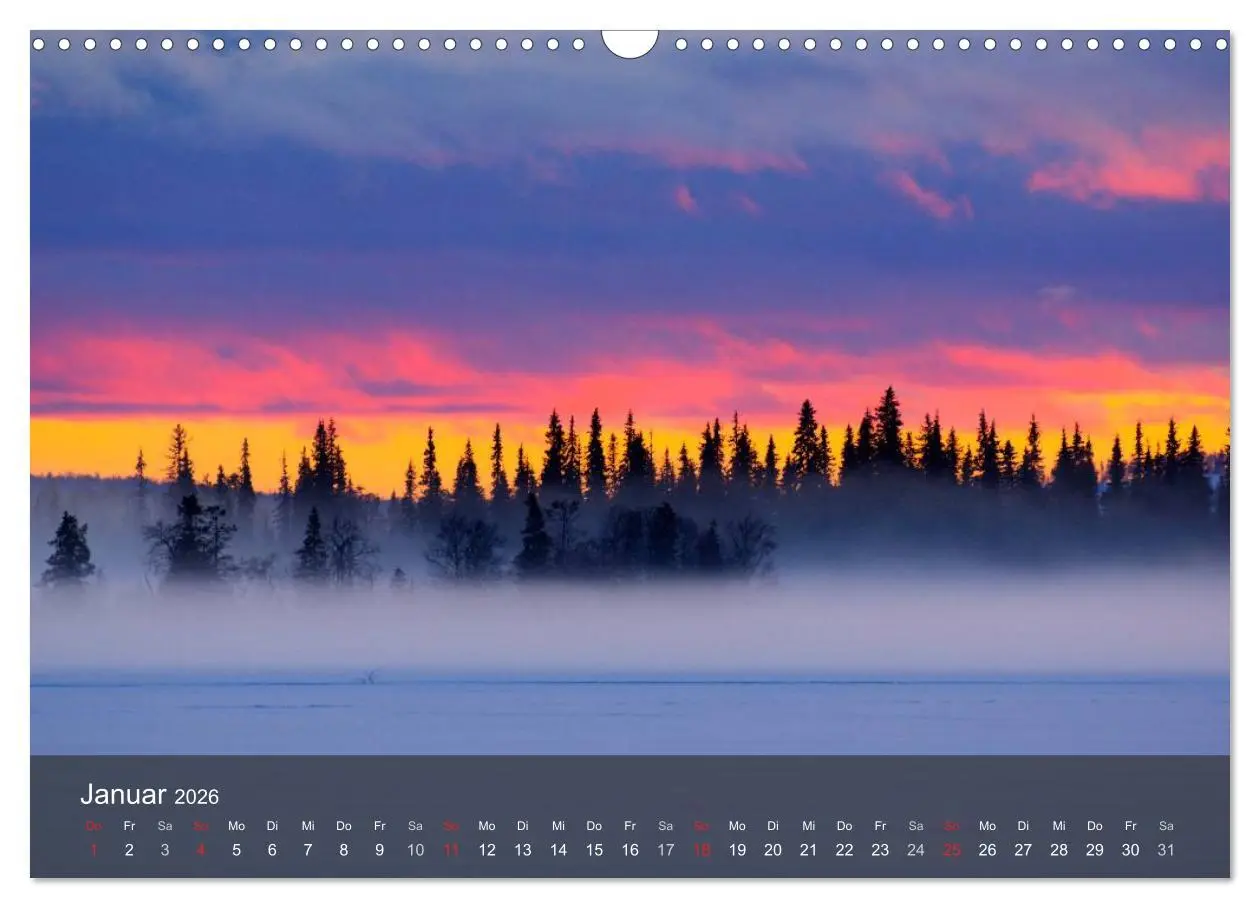Click the 'Mo' label above day 12
The image size is (1260, 908).
pos(487,826)
